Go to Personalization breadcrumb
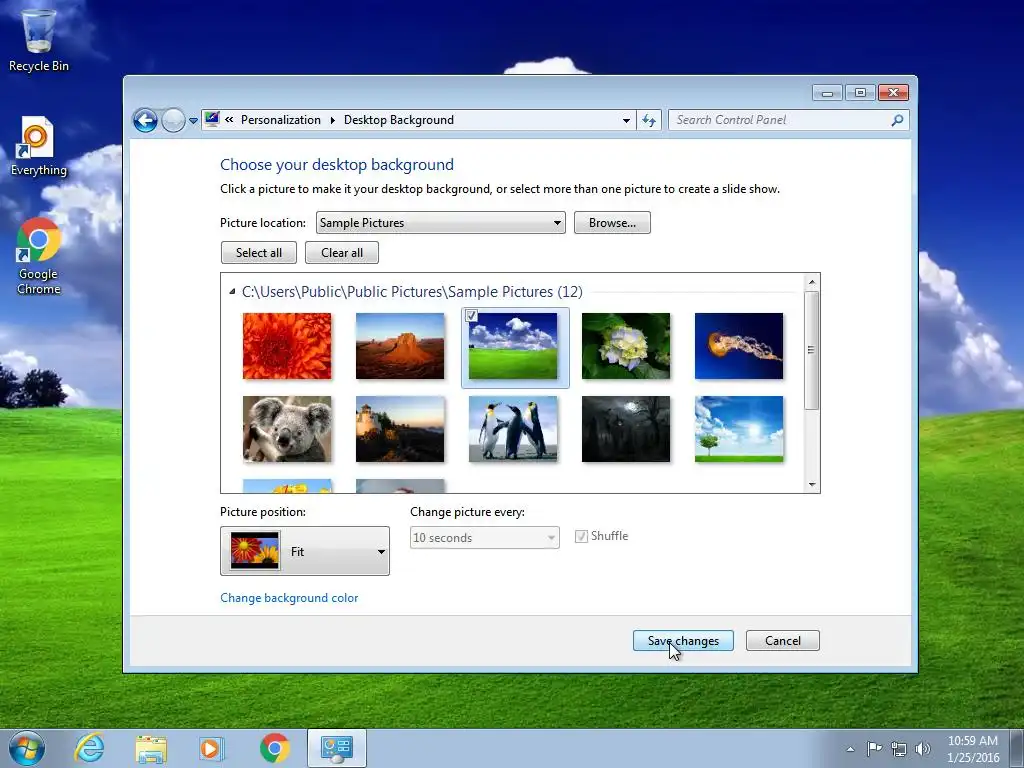The image size is (1024, 768). 281,120
